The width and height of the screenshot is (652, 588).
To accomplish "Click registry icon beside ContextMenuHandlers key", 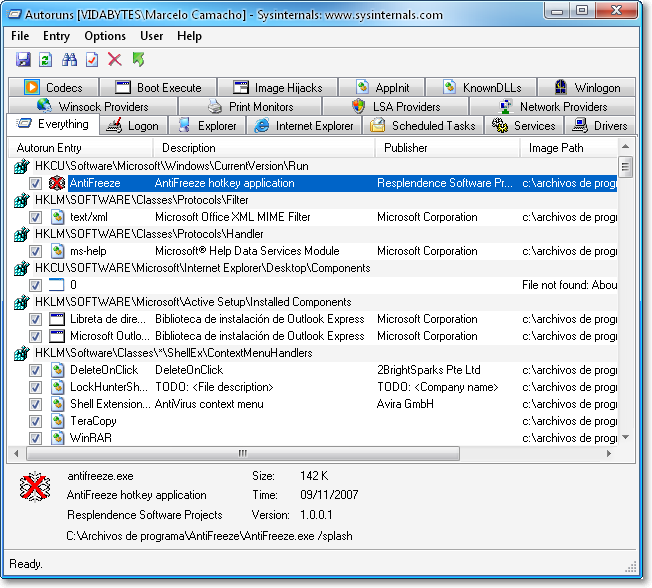I will coord(22,353).
